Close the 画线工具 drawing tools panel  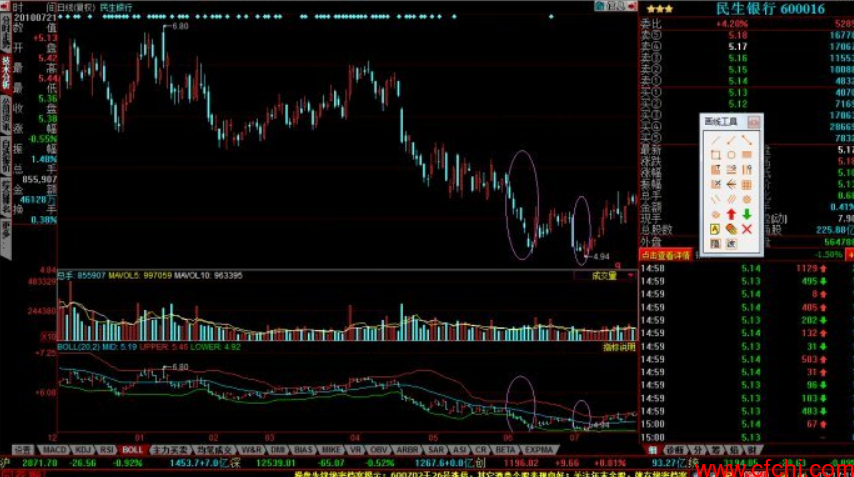pos(753,122)
